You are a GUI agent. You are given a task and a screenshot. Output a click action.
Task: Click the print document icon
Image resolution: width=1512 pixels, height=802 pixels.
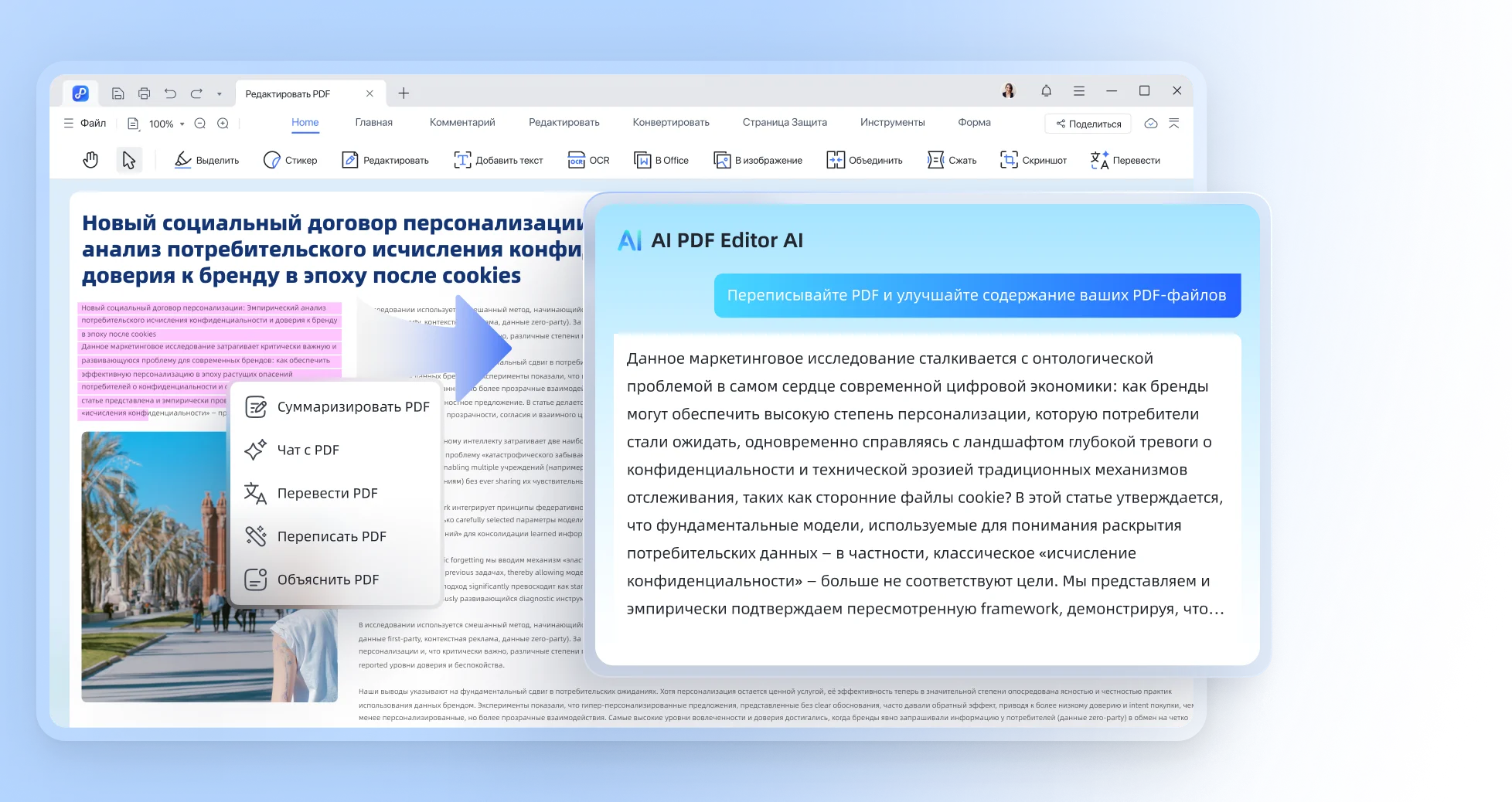[x=144, y=92]
